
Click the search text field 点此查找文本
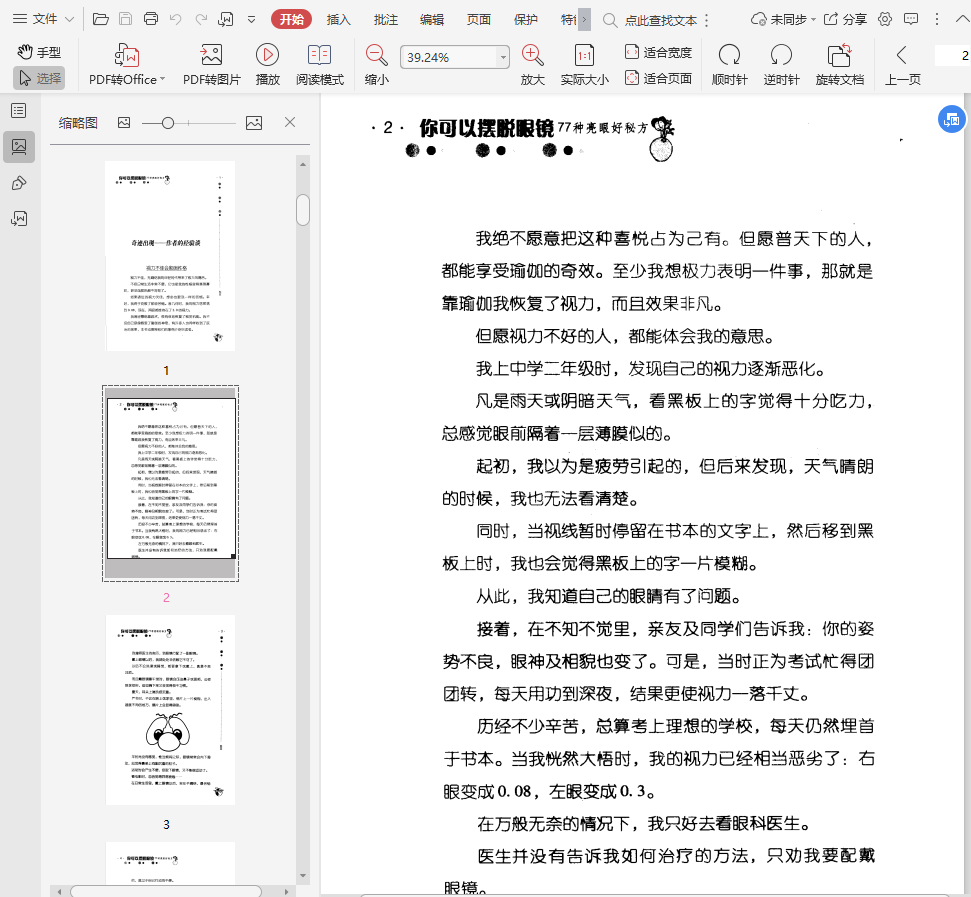click(x=661, y=20)
